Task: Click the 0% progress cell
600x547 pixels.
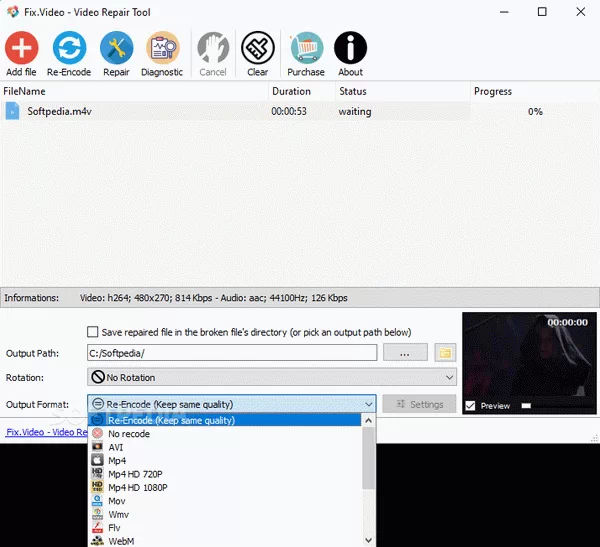Action: coord(535,111)
